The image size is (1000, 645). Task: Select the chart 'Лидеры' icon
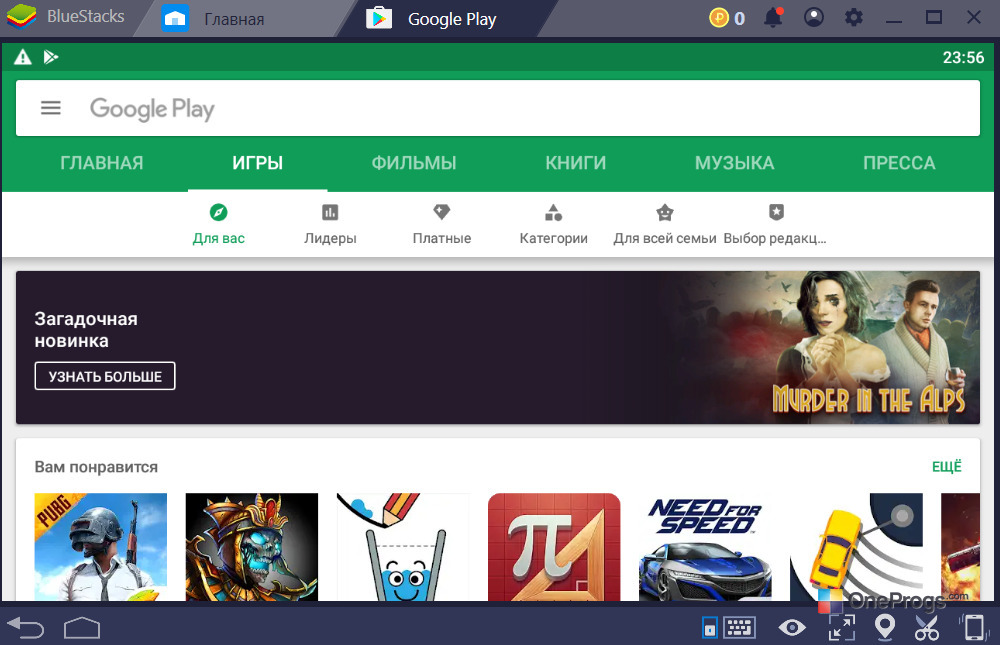330,212
